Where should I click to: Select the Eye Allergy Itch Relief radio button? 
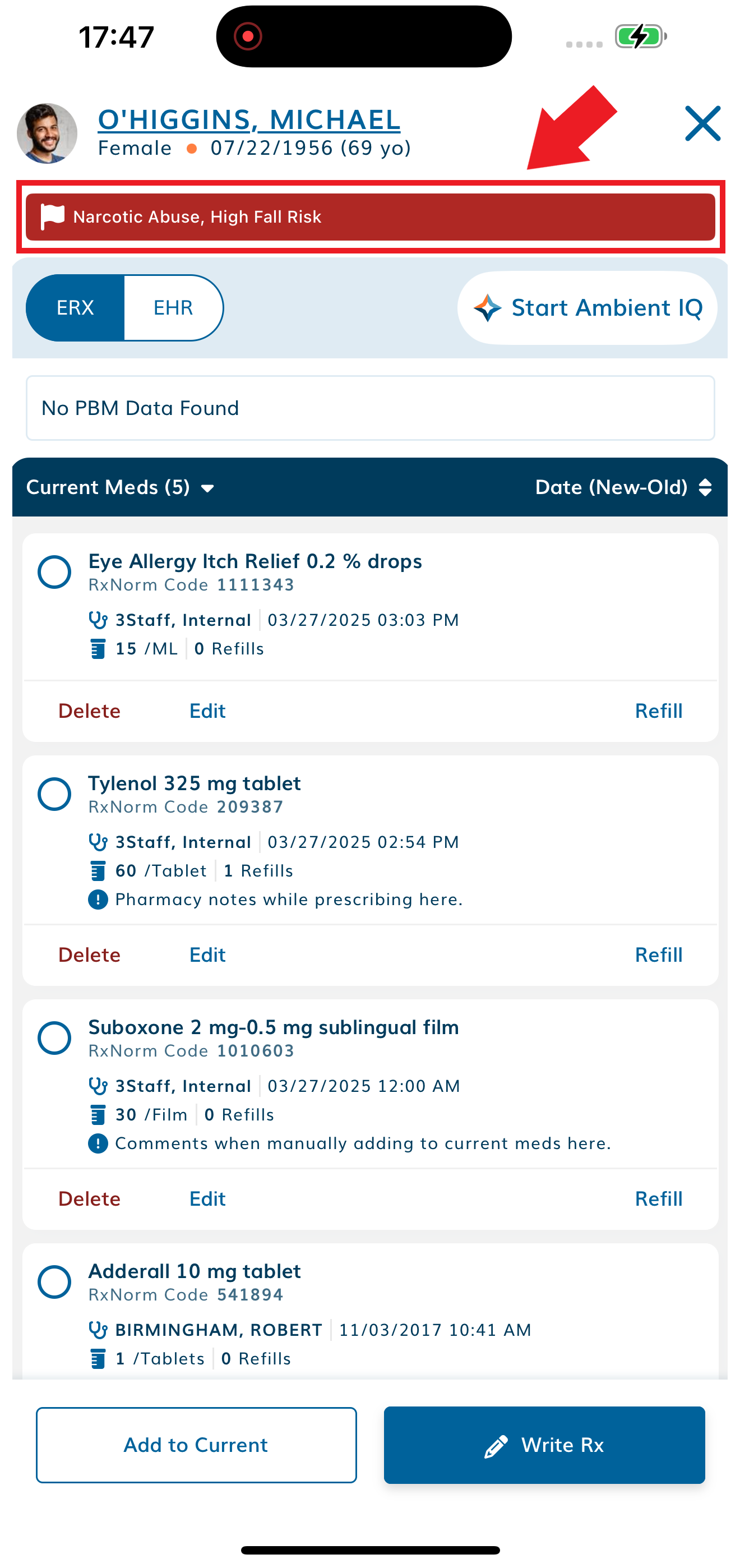click(x=54, y=572)
